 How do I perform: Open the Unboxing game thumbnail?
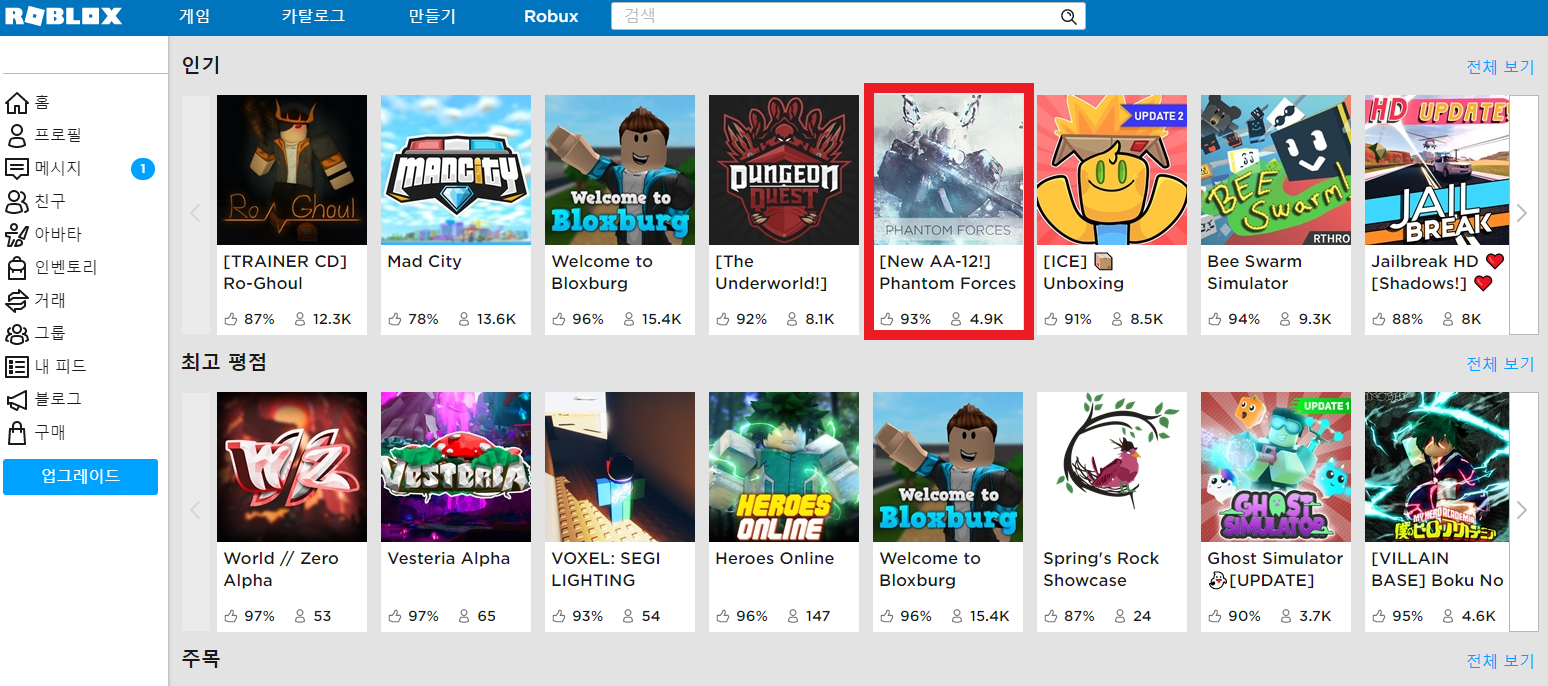1112,170
